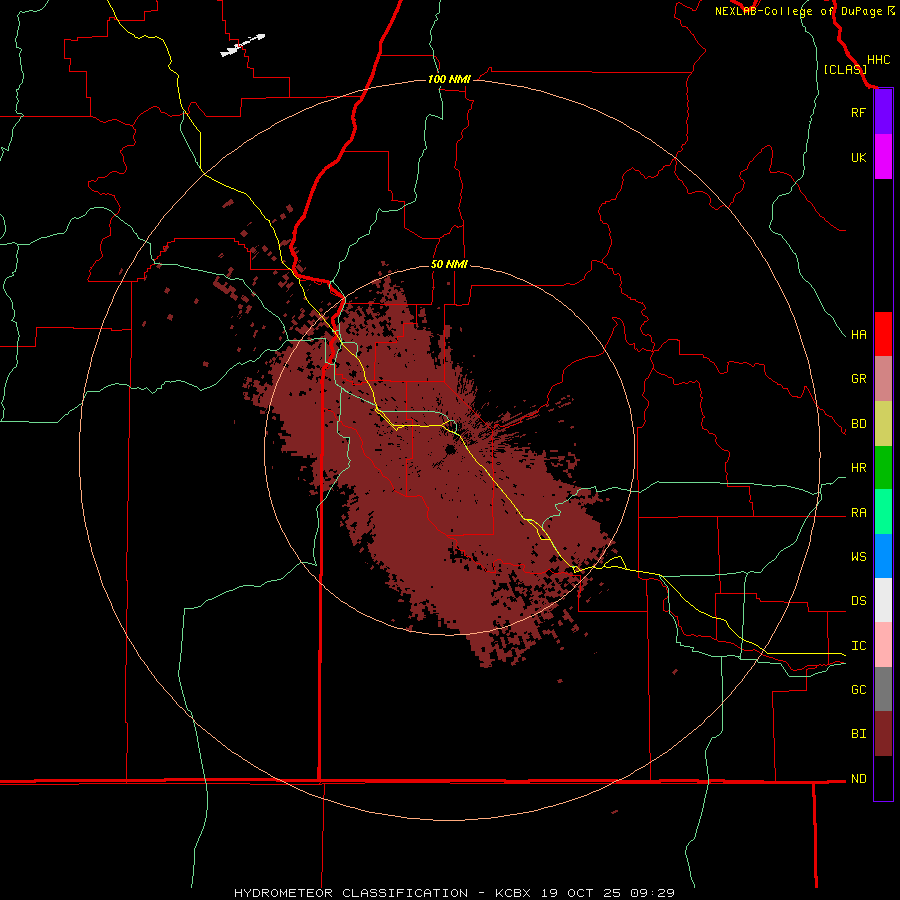
Task: Click the 50 NMI range ring label
Action: [x=449, y=264]
